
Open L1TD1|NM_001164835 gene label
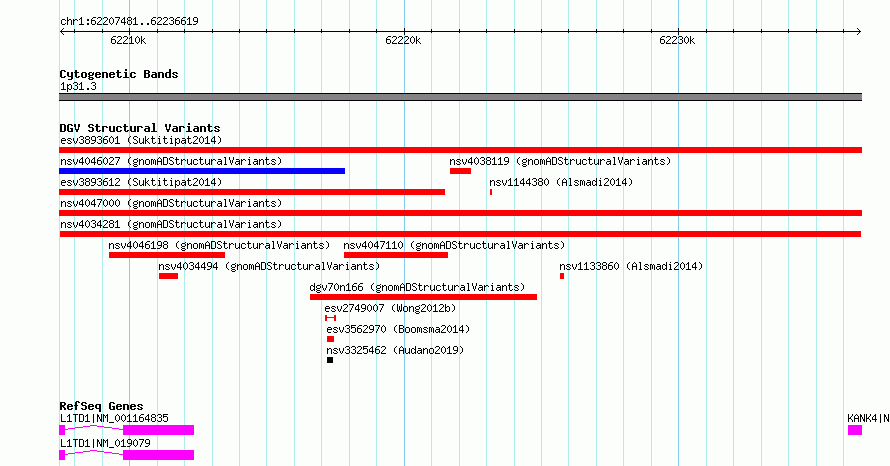pos(114,418)
